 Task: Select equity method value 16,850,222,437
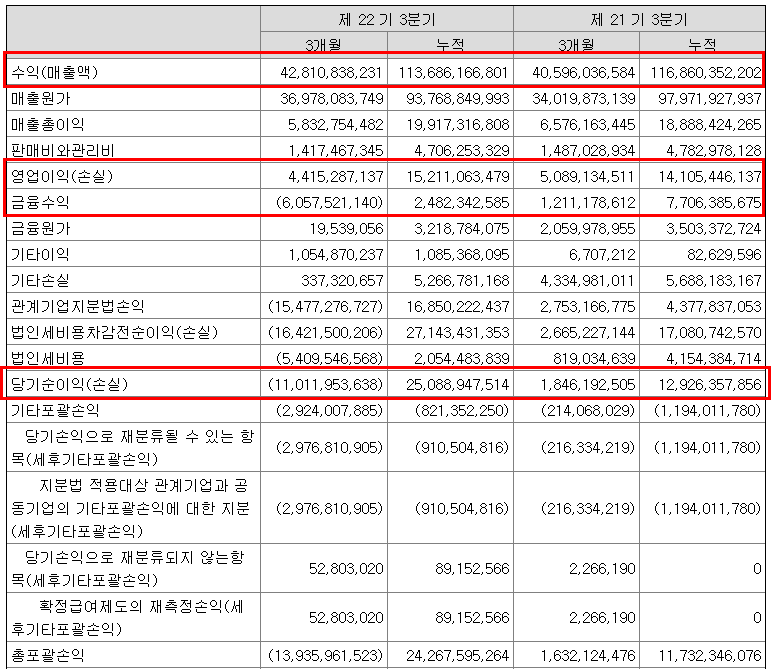pos(457,307)
